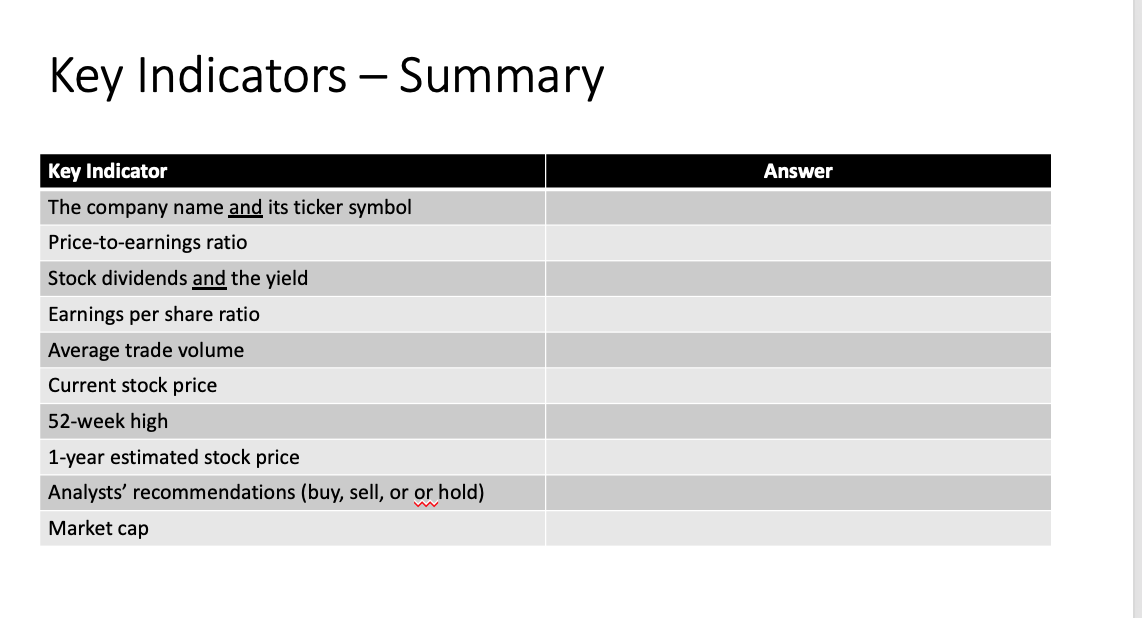Click the misspelled word with red underline
1142x618 pixels.
pyautogui.click(x=423, y=494)
